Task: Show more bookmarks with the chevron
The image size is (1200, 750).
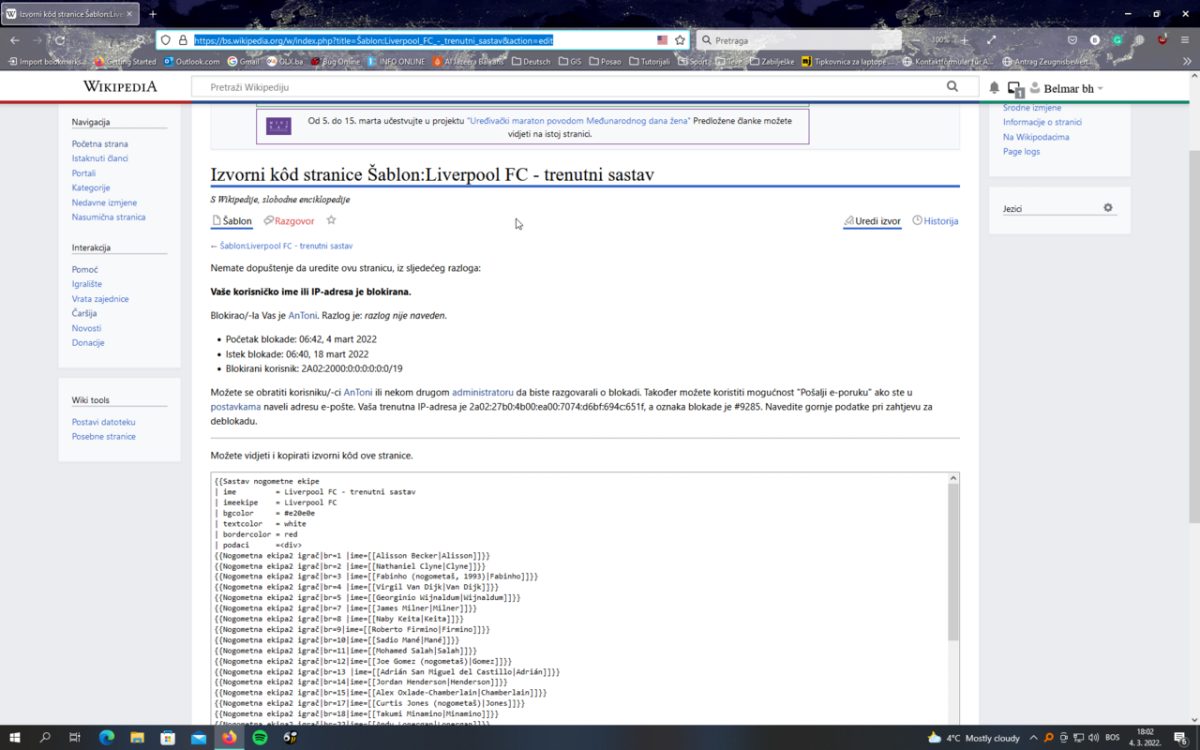Action: (x=1187, y=61)
